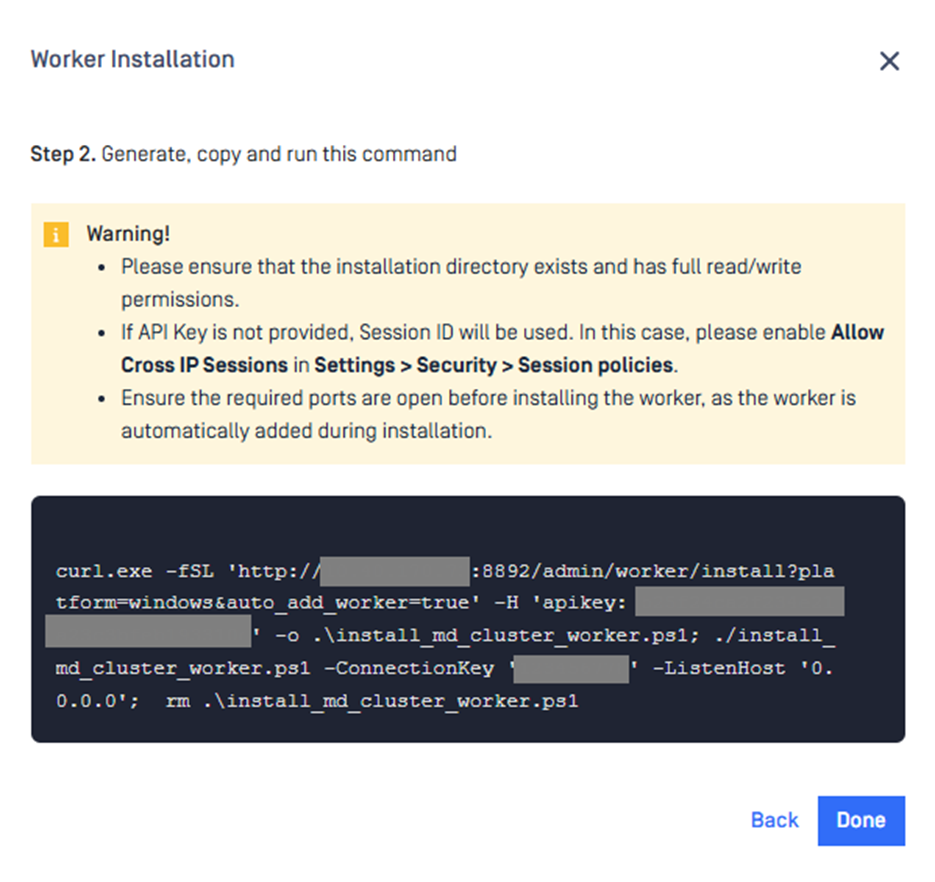Click the 'Step 2.' instruction label
Screen dimensions: 935x882
(x=63, y=154)
